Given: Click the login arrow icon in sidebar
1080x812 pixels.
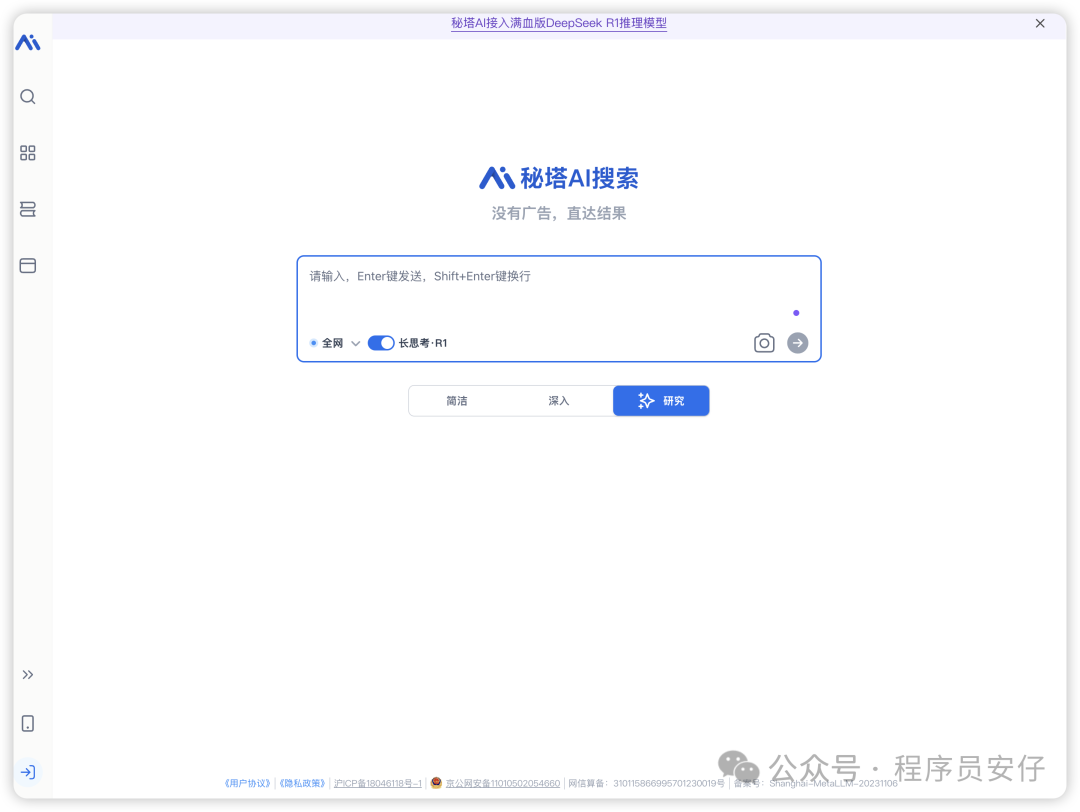Looking at the screenshot, I should tap(28, 772).
